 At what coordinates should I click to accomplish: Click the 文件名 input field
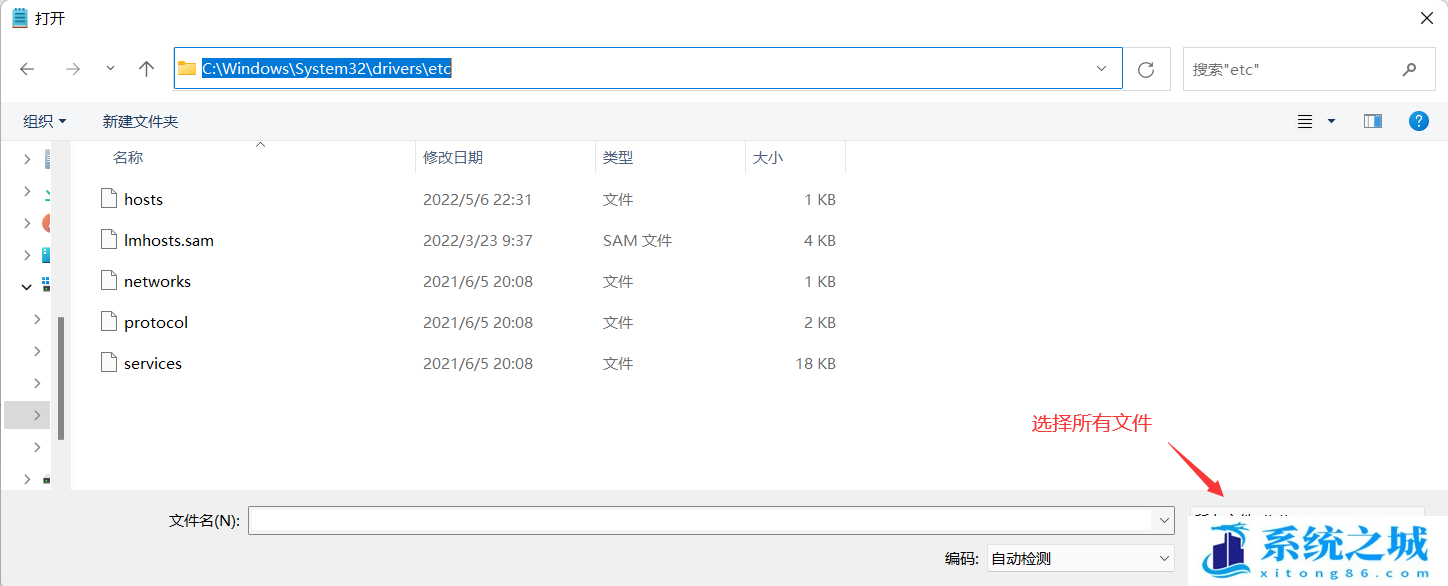coord(700,520)
